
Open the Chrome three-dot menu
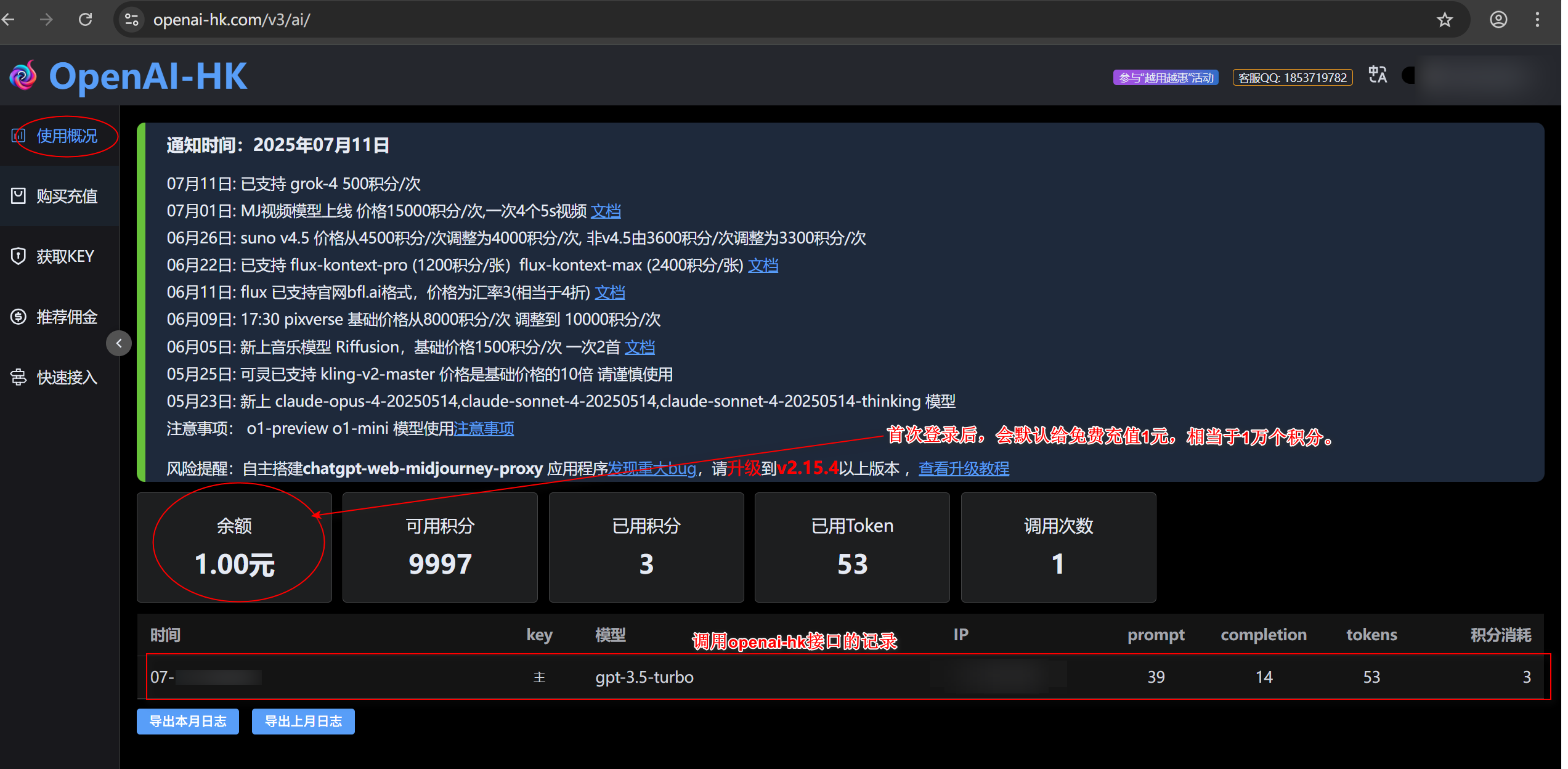[1537, 19]
